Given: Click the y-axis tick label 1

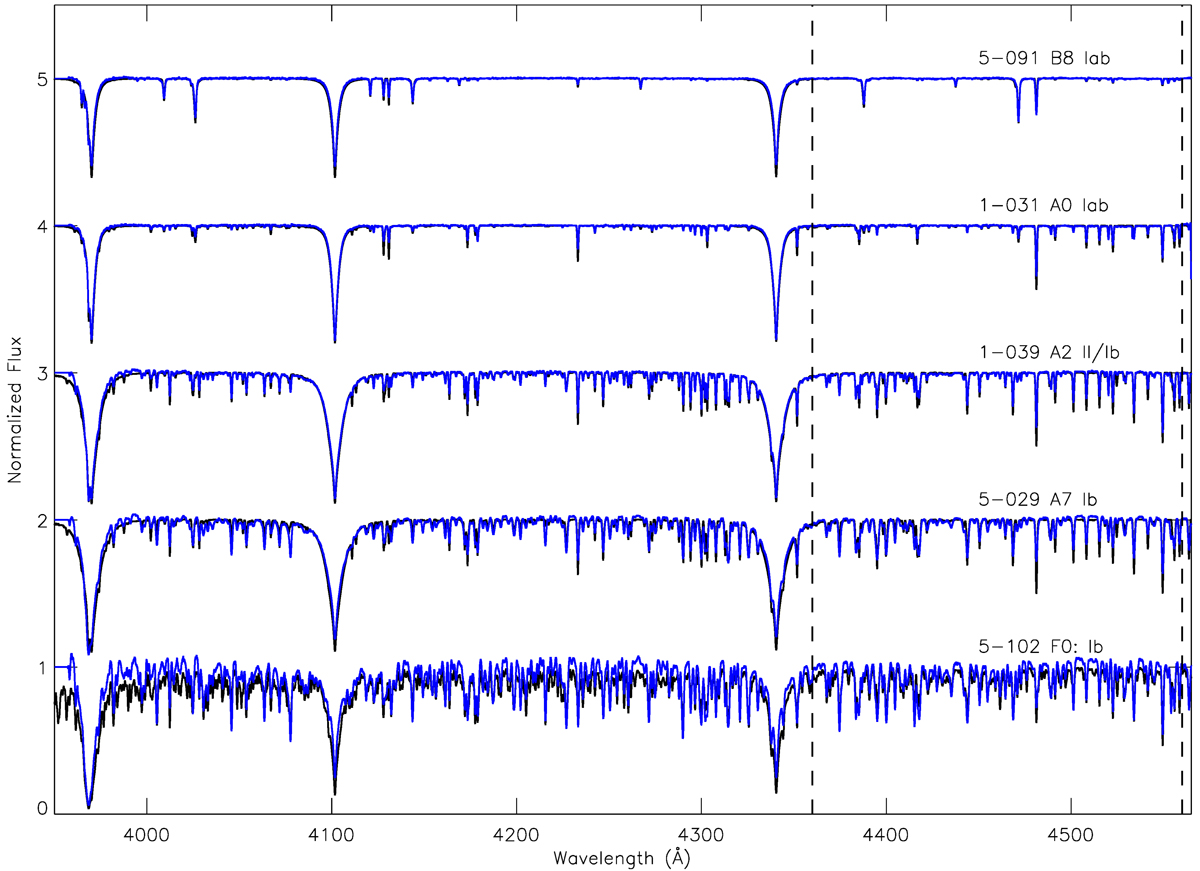Looking at the screenshot, I should click(x=42, y=667).
